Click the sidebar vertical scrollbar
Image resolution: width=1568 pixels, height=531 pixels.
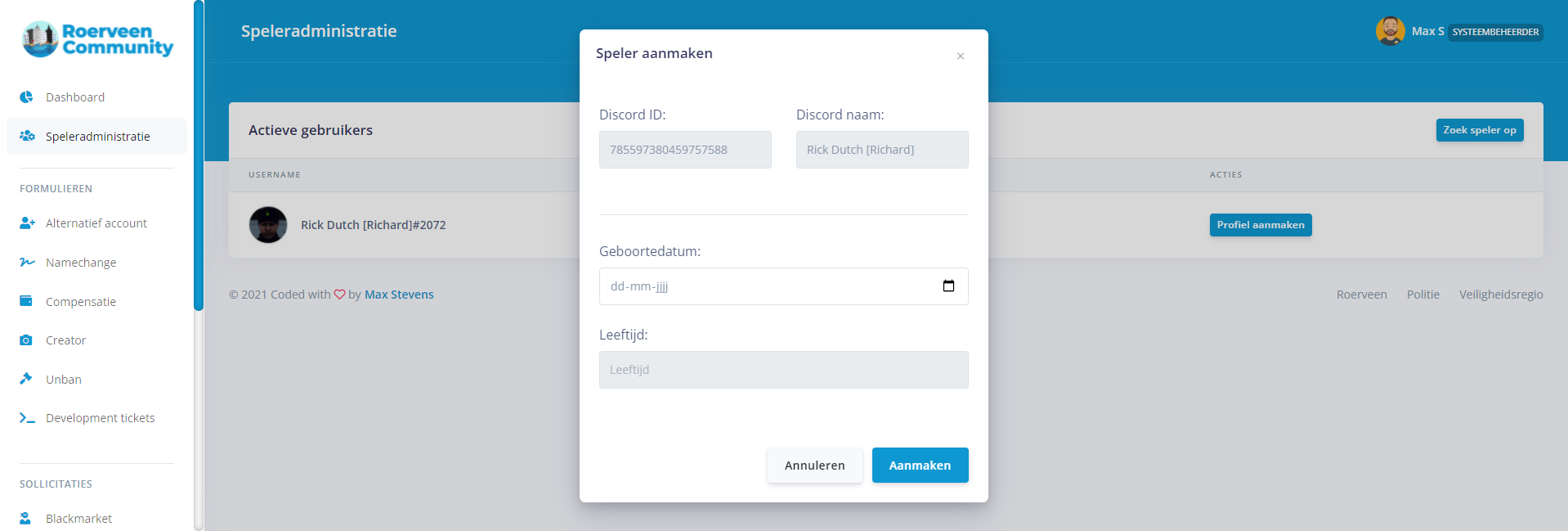[x=198, y=155]
